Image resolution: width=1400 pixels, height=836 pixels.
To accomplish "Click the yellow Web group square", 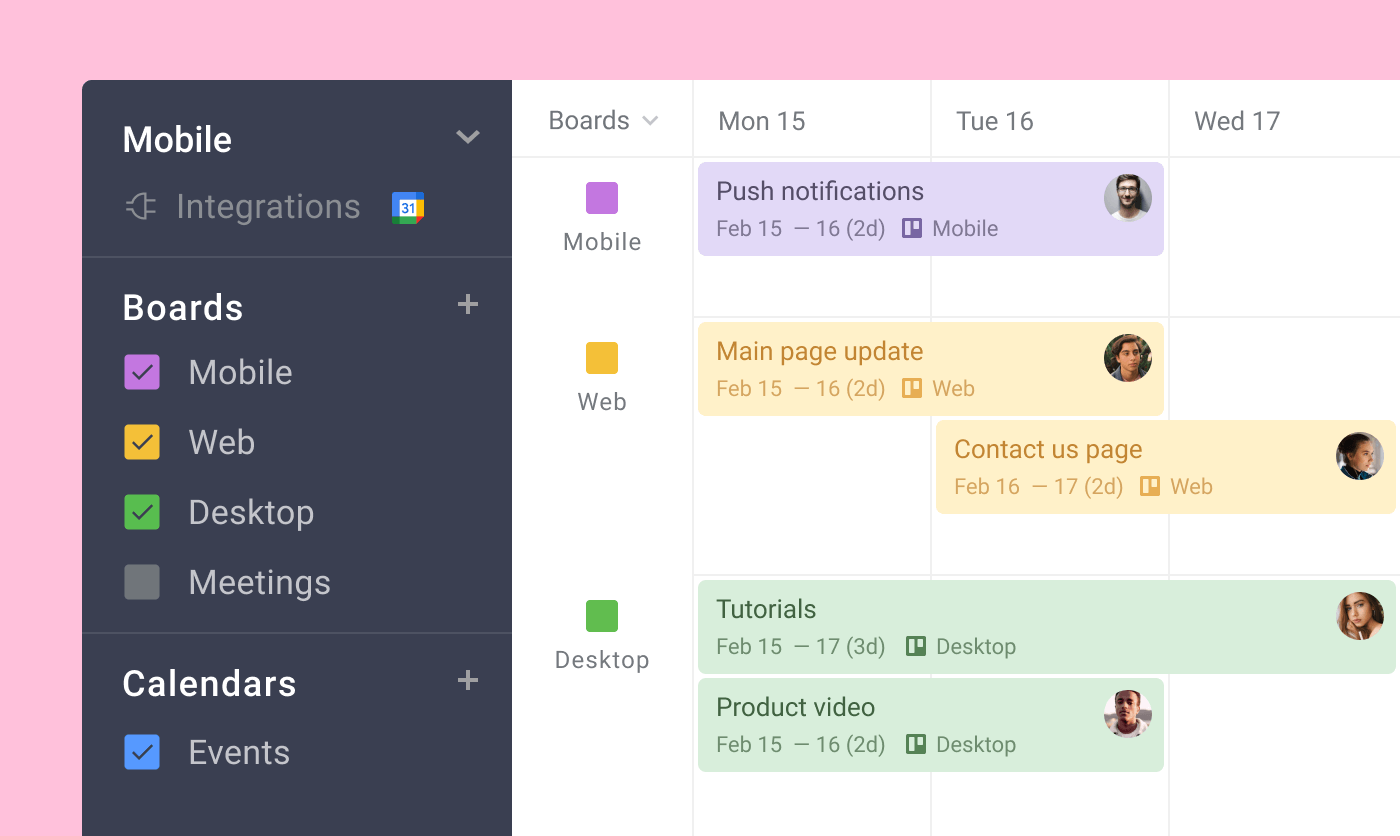I will 601,358.
